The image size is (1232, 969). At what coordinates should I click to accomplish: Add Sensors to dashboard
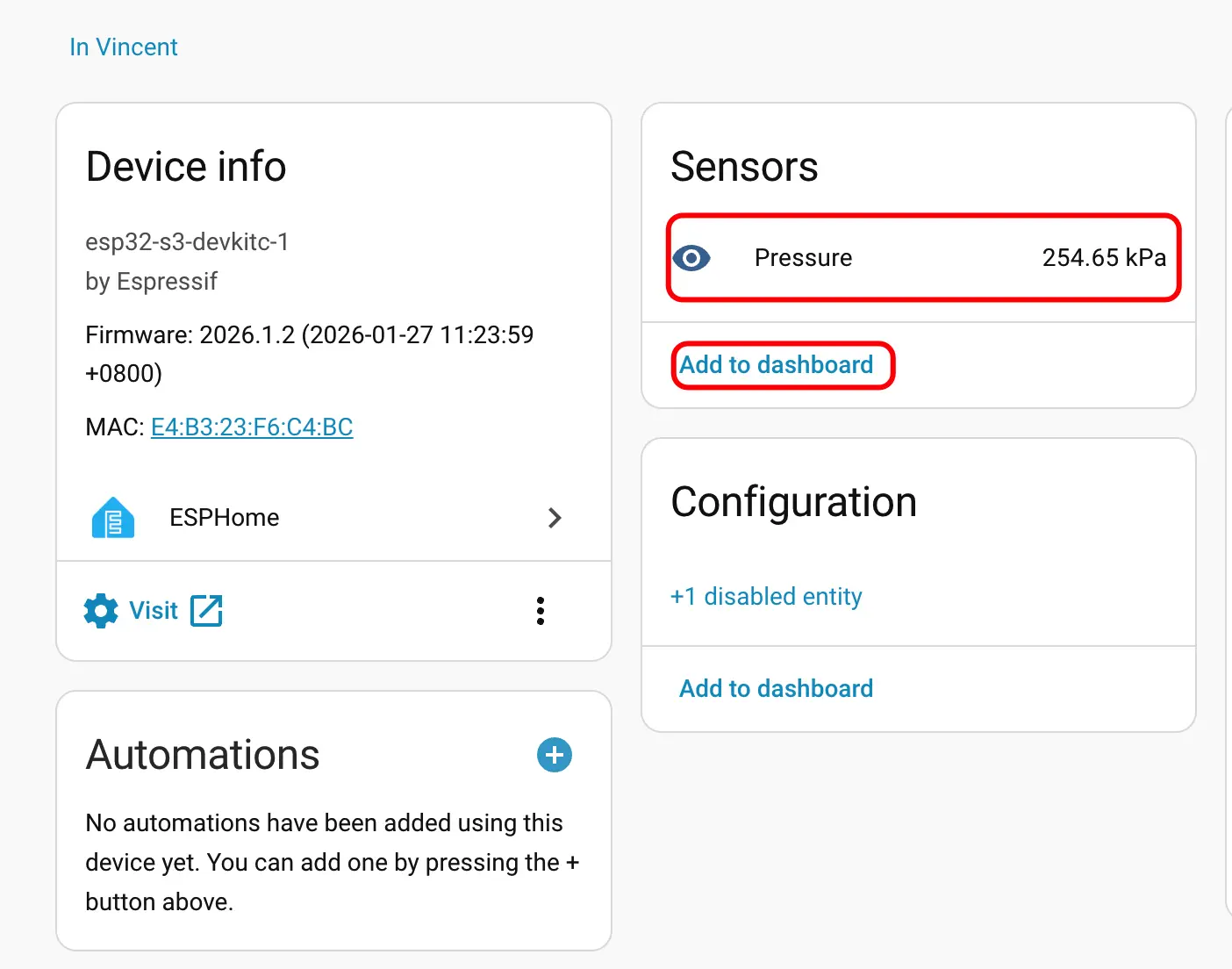[x=777, y=365]
